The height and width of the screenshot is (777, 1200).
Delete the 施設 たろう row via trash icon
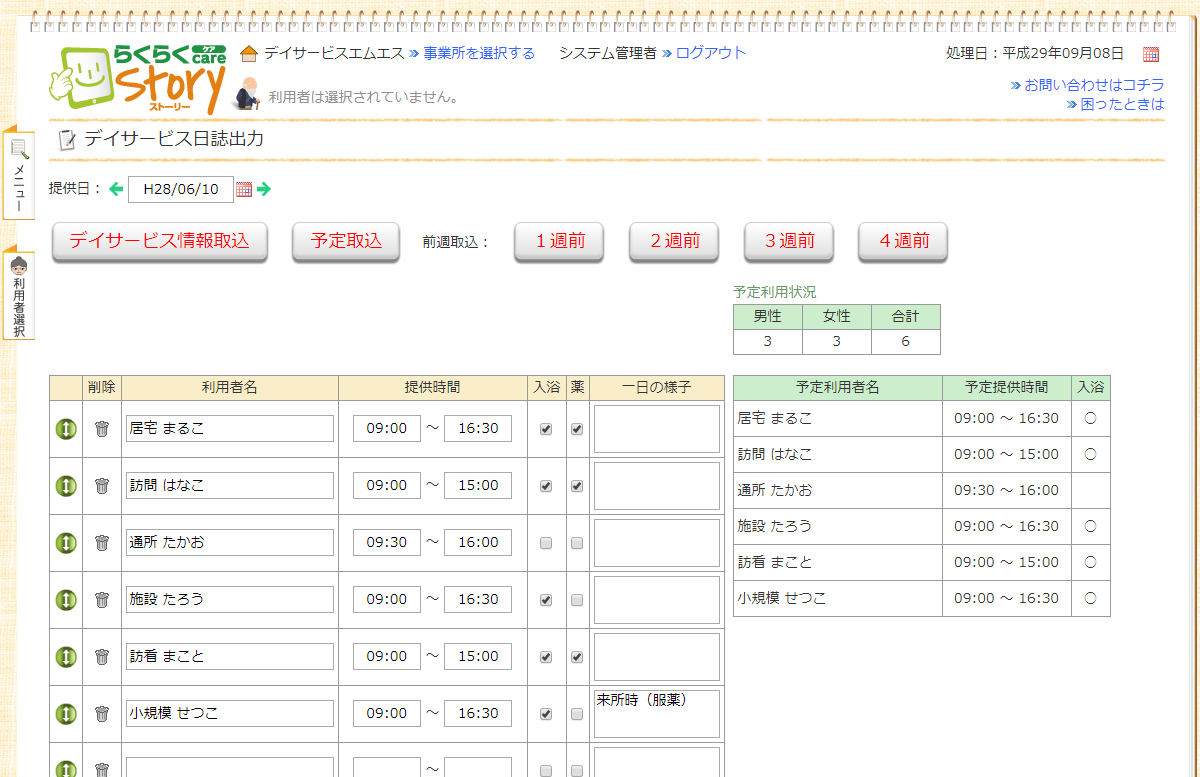tap(101, 600)
